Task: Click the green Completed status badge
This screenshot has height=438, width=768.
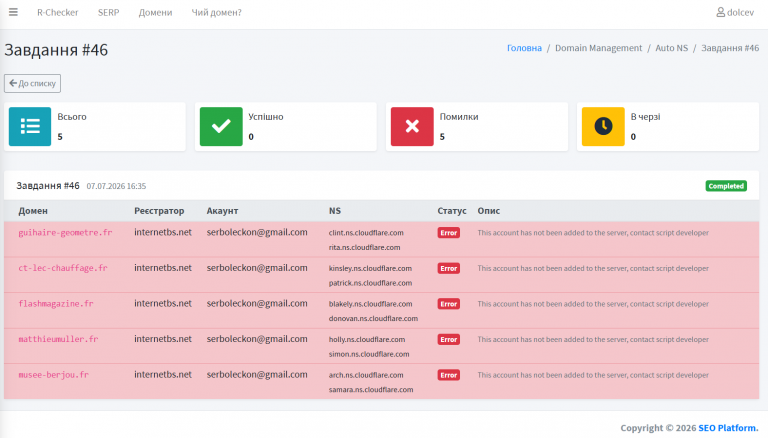Action: [x=726, y=186]
